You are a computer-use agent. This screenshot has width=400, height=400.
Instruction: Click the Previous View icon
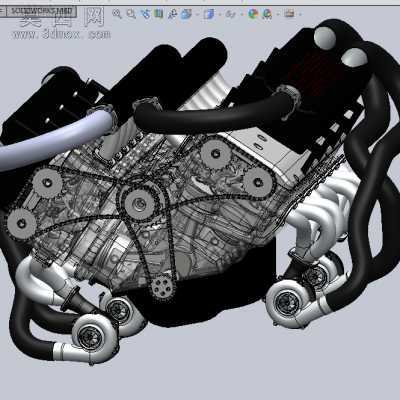pyautogui.click(x=146, y=14)
